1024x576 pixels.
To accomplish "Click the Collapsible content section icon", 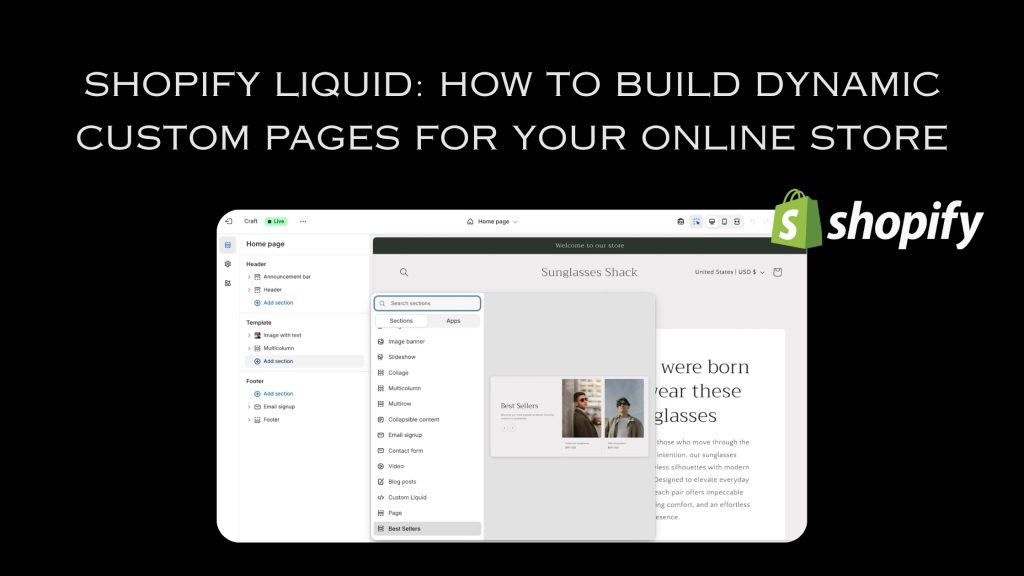I will tap(381, 420).
